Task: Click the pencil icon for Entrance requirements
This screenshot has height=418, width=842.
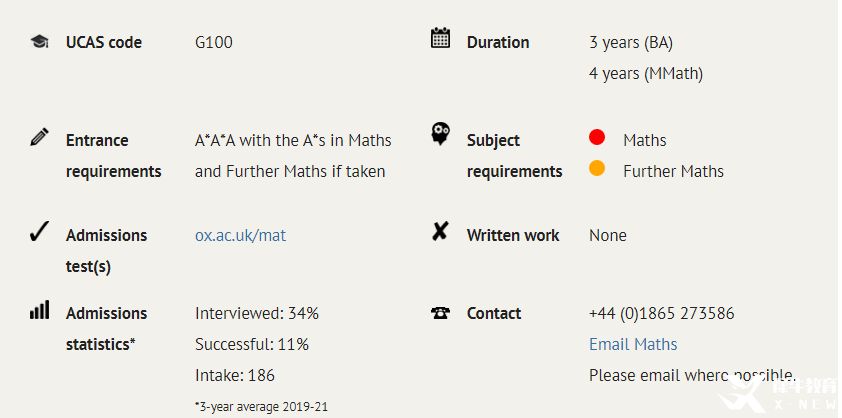Action: click(x=39, y=136)
